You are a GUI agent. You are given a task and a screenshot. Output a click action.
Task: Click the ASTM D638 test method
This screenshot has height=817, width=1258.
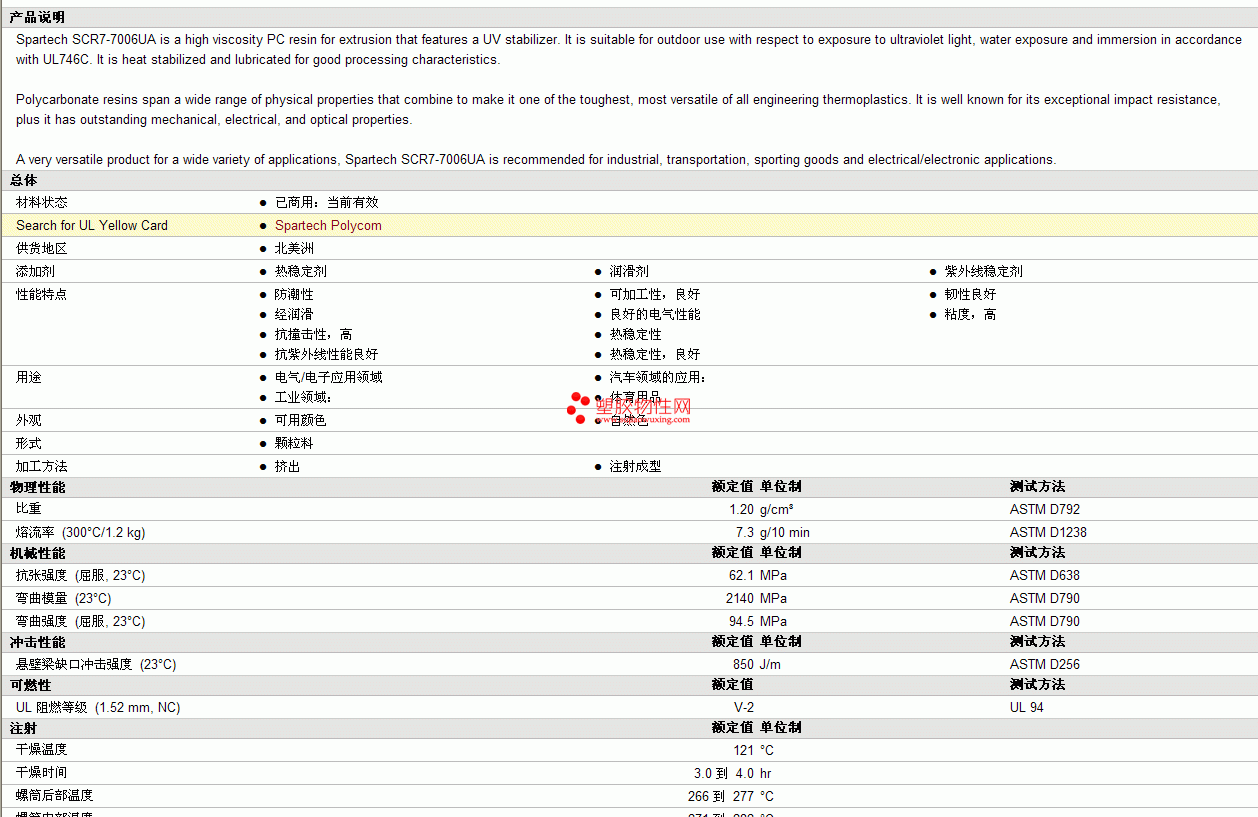click(1045, 575)
